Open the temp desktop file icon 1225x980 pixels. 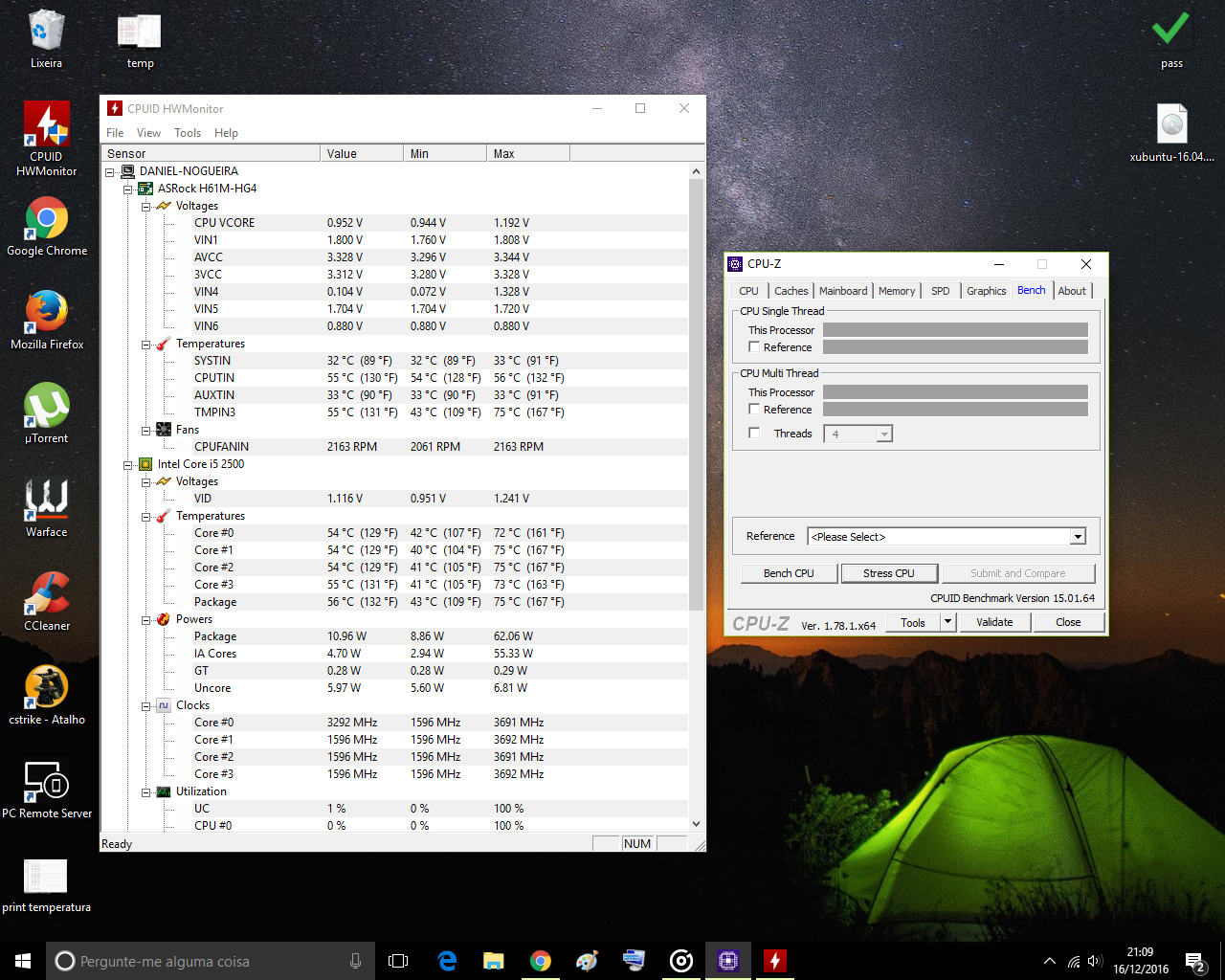point(140,39)
